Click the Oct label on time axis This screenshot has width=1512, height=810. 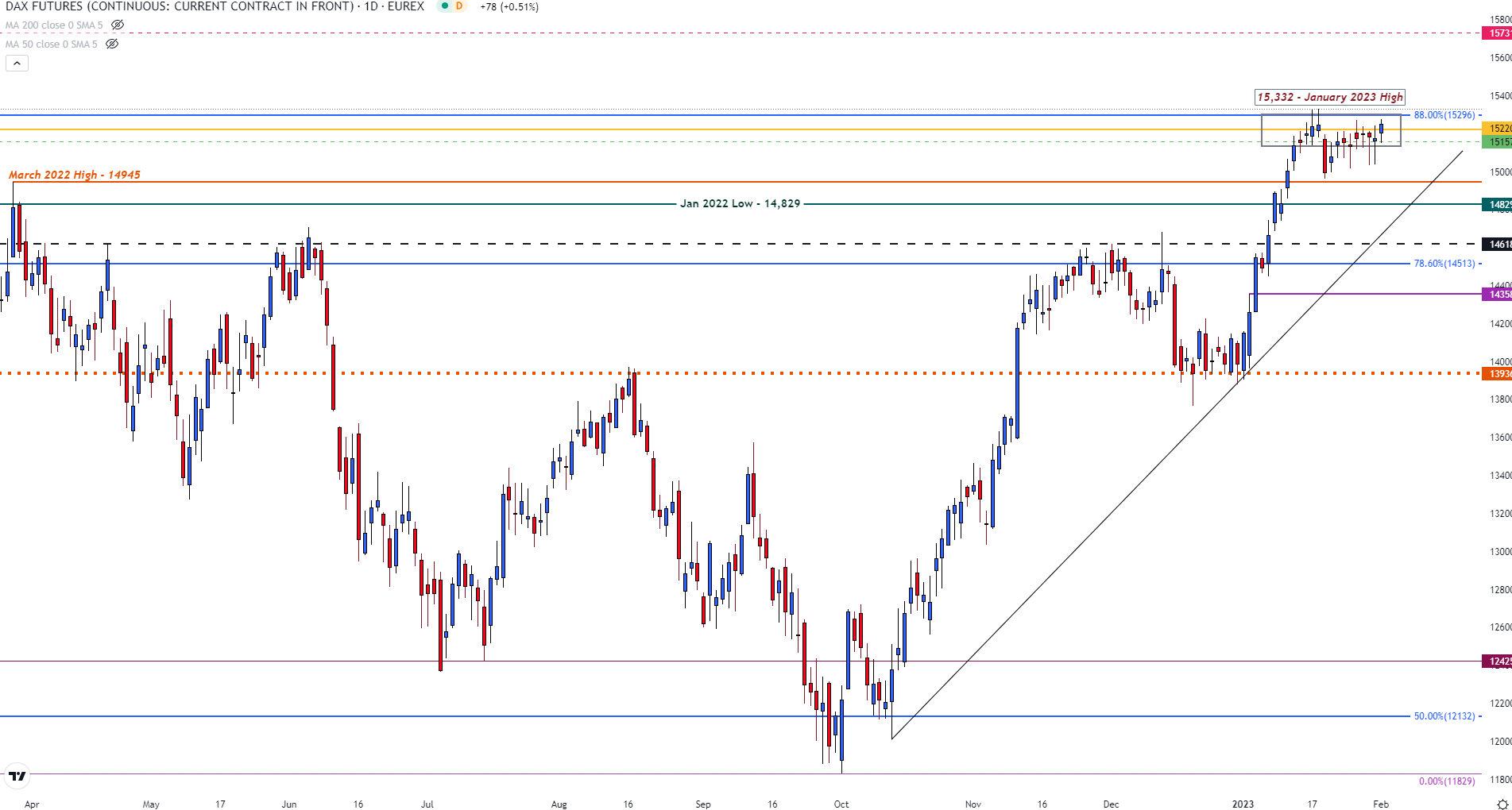841,804
